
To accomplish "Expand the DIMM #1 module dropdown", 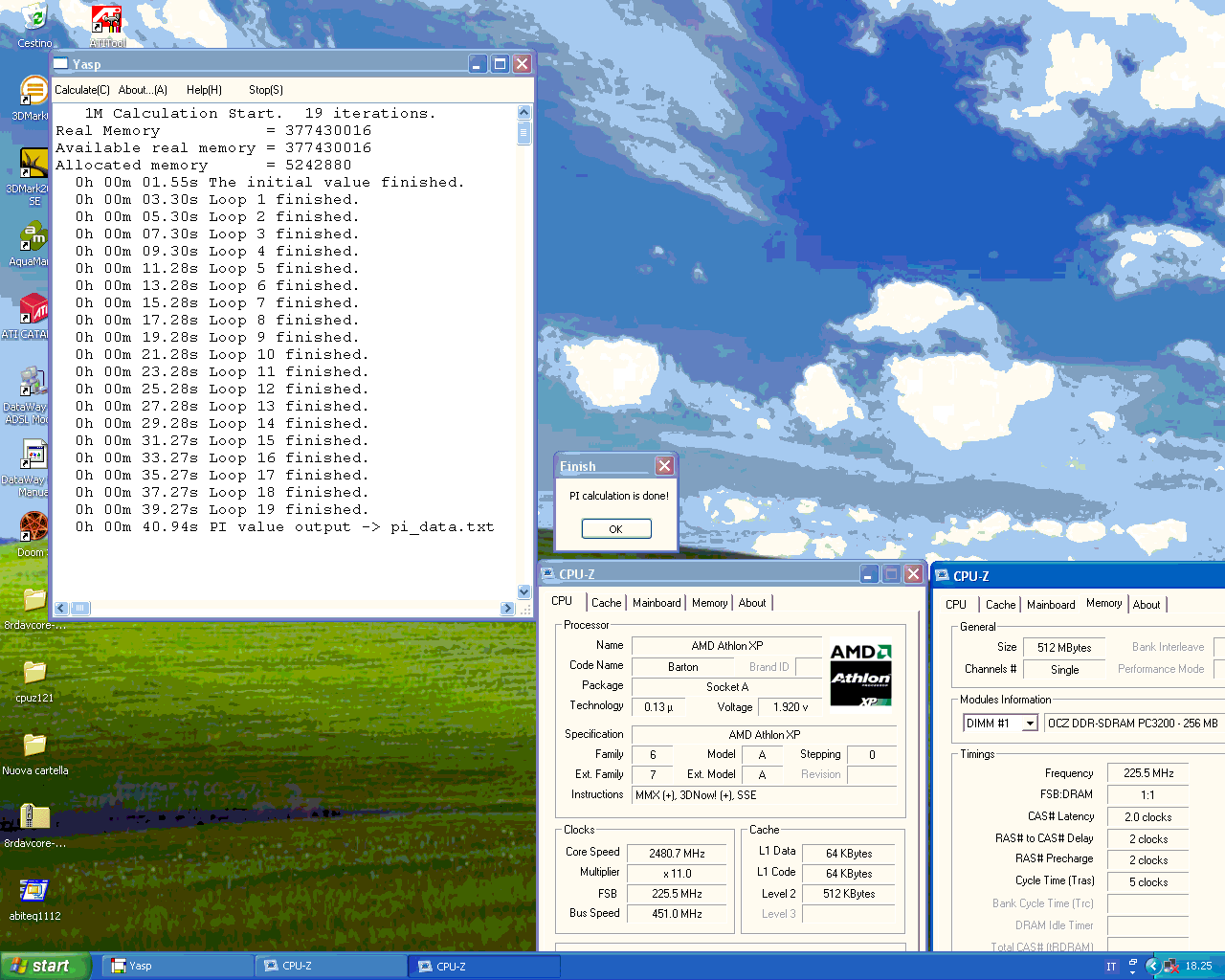I will (x=1030, y=724).
